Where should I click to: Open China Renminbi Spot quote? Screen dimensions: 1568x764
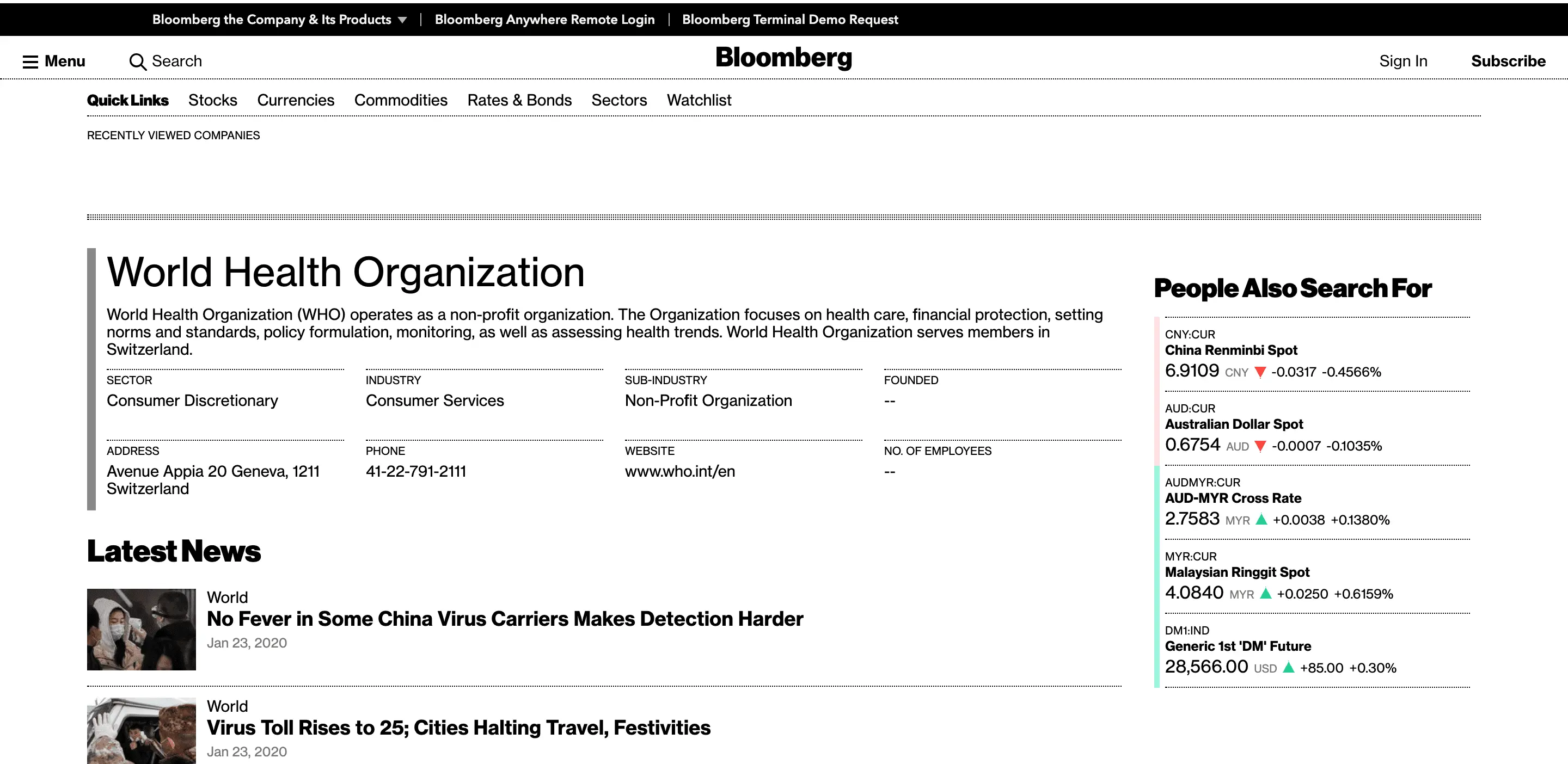click(x=1231, y=350)
